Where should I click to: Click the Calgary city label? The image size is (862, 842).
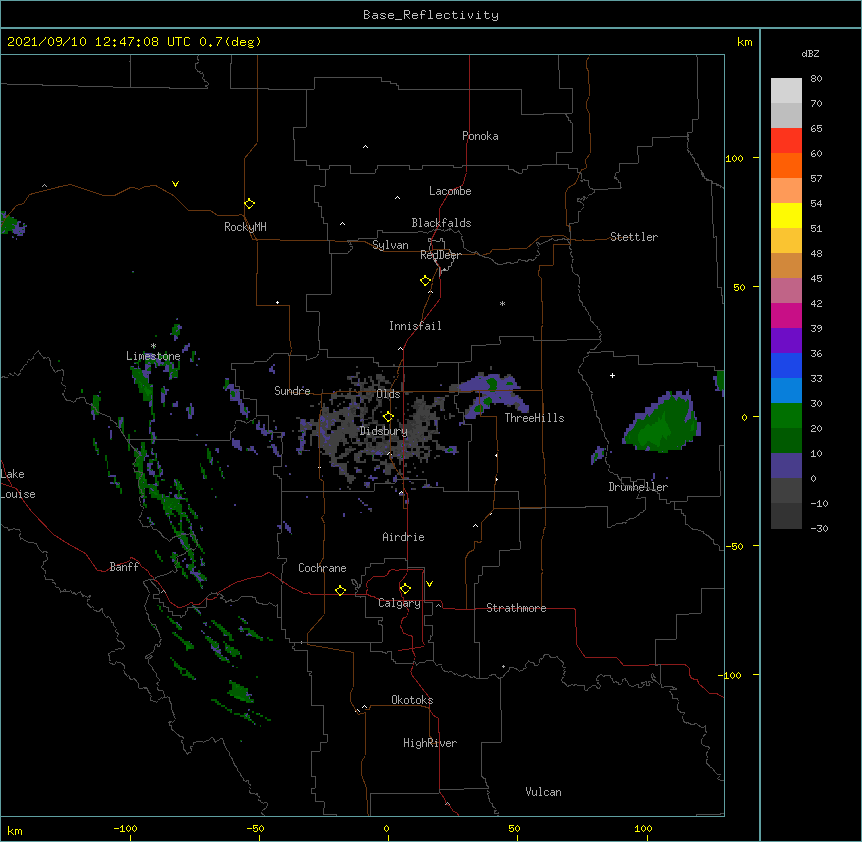399,603
